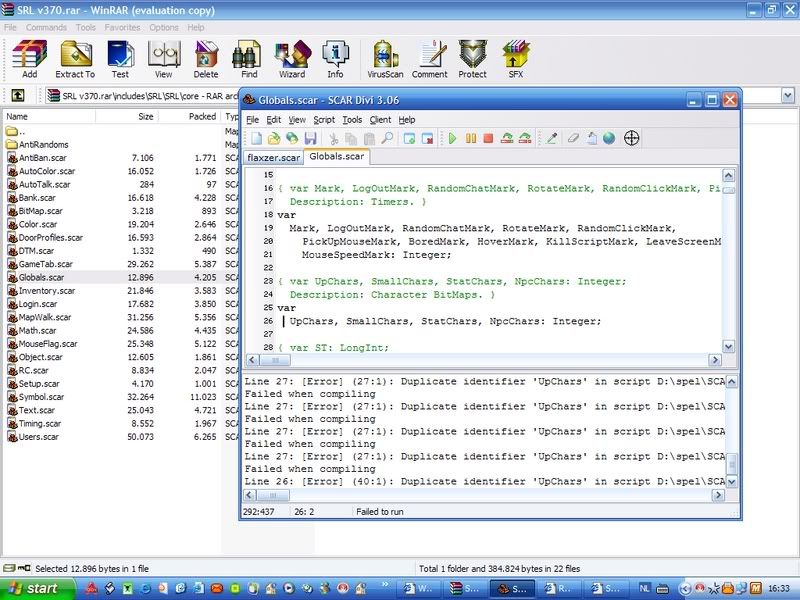Pause the running script in SCAR
This screenshot has width=800, height=600.
470,138
